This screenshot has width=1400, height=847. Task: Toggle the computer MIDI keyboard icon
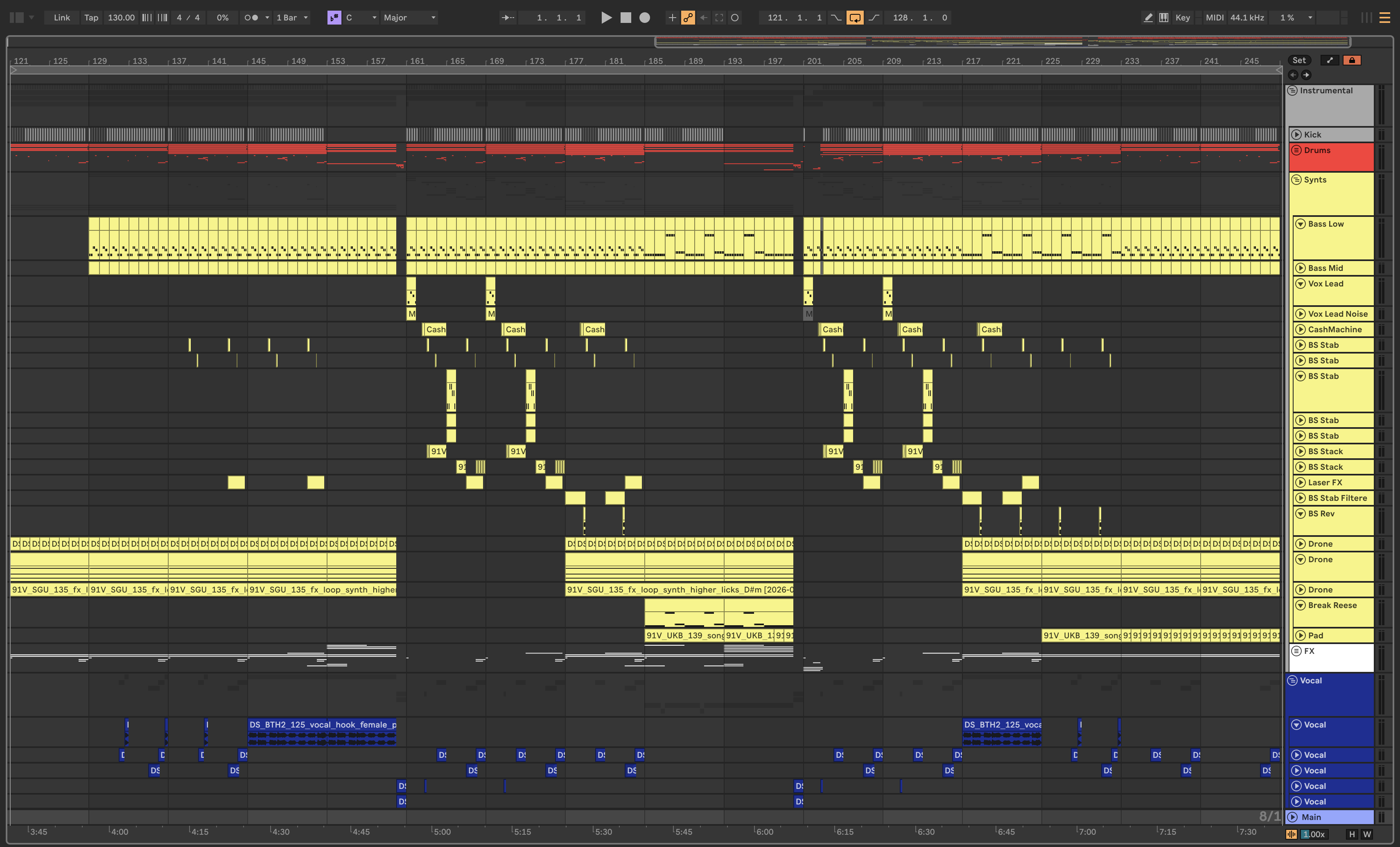[x=1164, y=18]
